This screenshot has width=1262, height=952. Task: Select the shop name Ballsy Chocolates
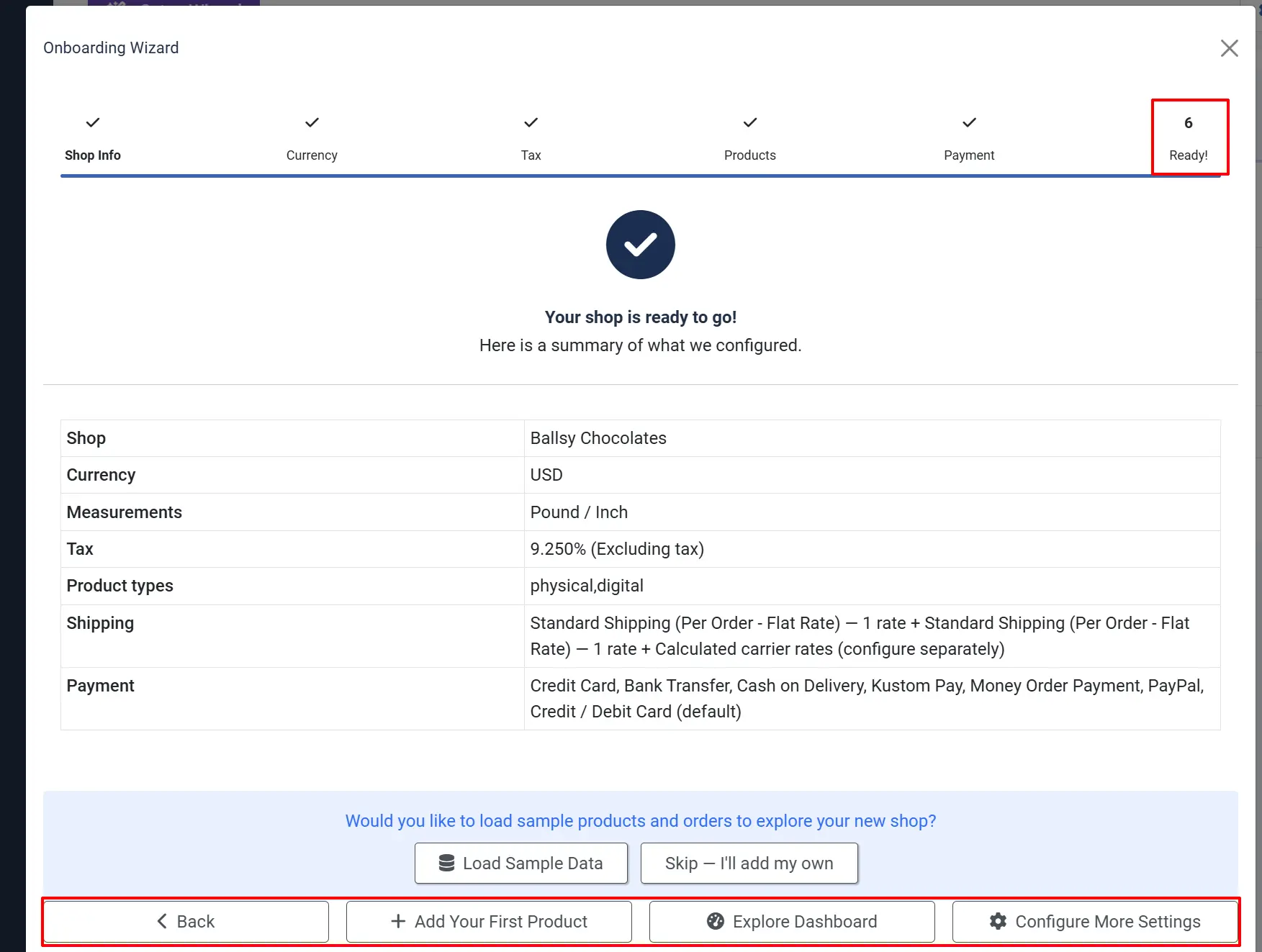pos(598,438)
